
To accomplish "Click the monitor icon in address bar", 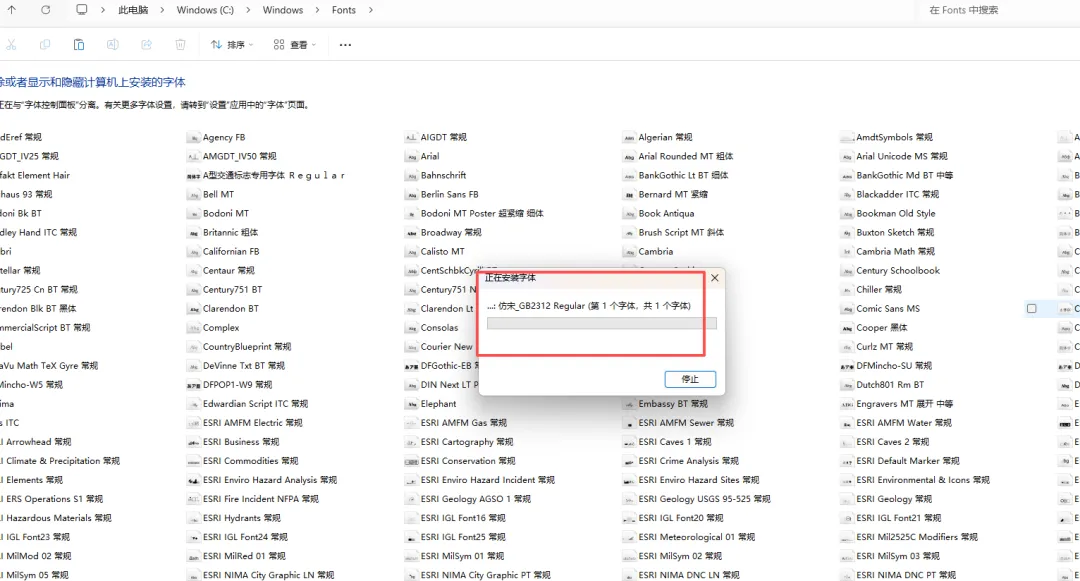I will (81, 10).
